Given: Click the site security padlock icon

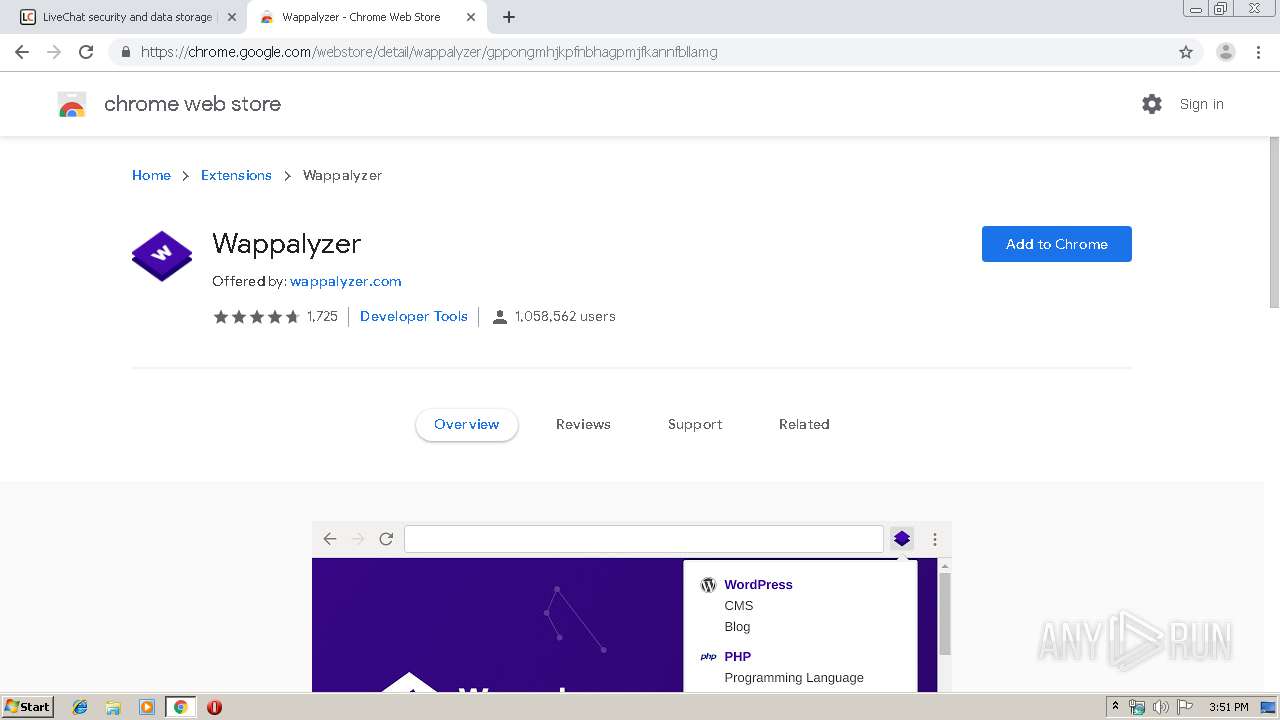Looking at the screenshot, I should click(125, 52).
